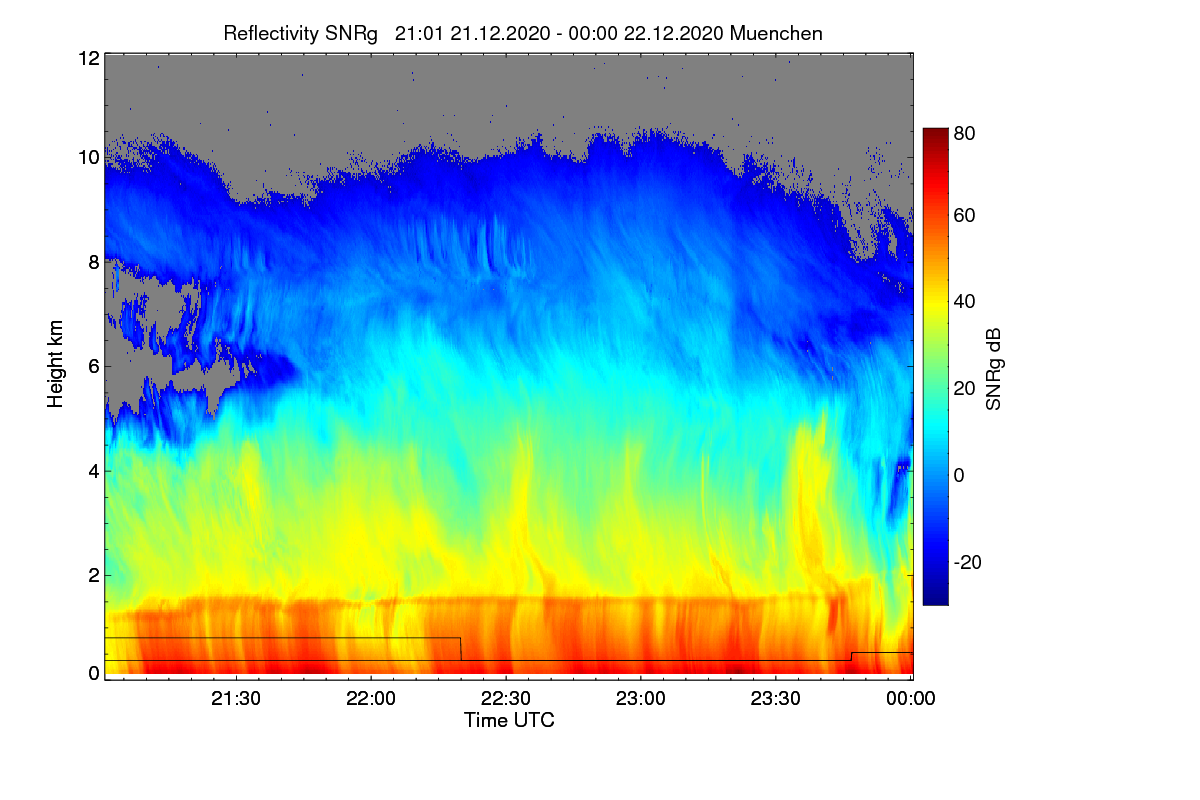
Task: Click the plot title 'Reflectivity SNRg' text
Action: coord(301,33)
